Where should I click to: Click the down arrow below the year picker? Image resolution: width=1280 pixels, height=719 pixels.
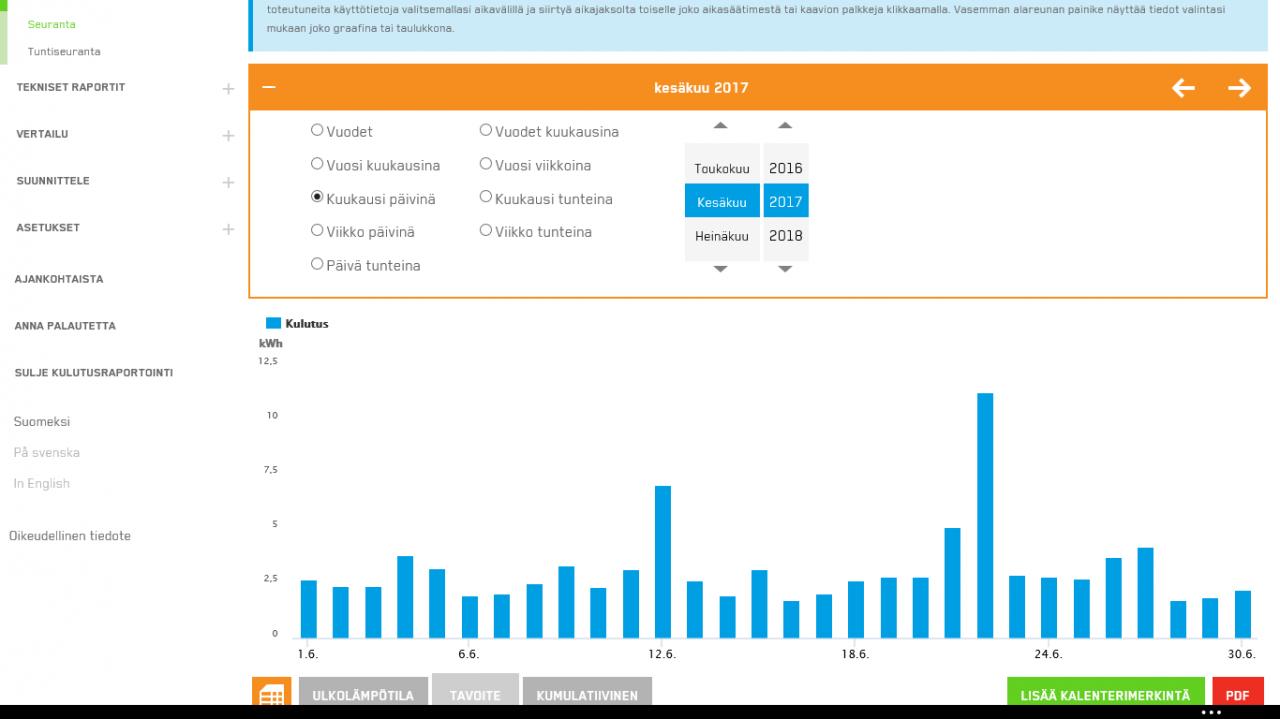[x=785, y=269]
